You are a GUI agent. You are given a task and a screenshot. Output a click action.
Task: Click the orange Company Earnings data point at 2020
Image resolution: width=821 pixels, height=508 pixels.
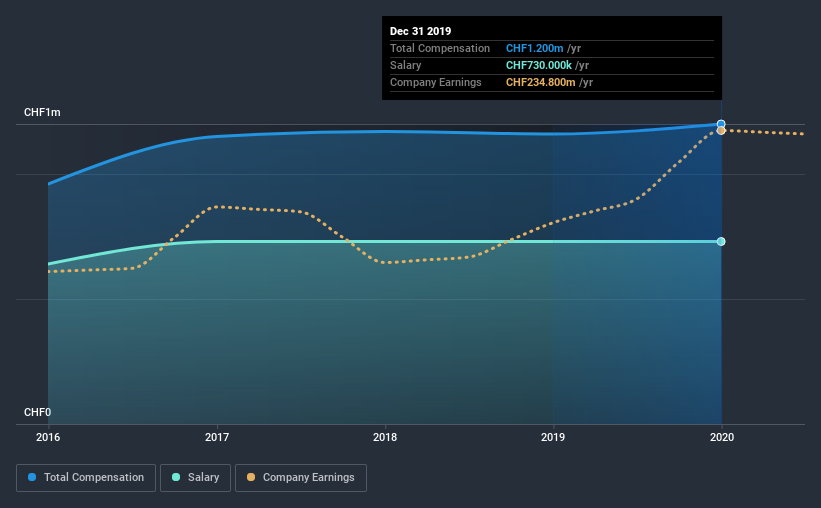(721, 130)
